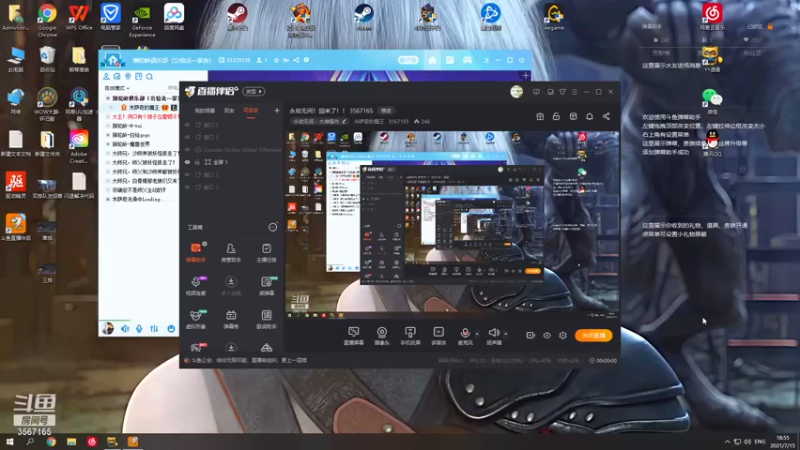Click the record video icon beside the preview eye

click(531, 335)
